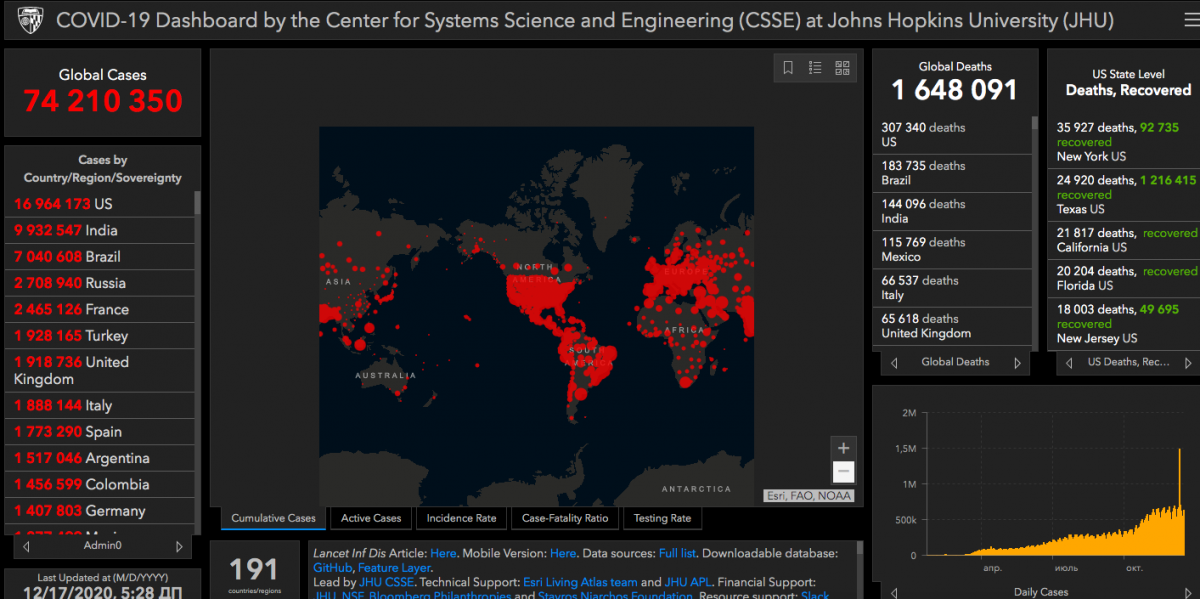The width and height of the screenshot is (1200, 599).
Task: Open the map bookmarks icon
Action: point(788,68)
